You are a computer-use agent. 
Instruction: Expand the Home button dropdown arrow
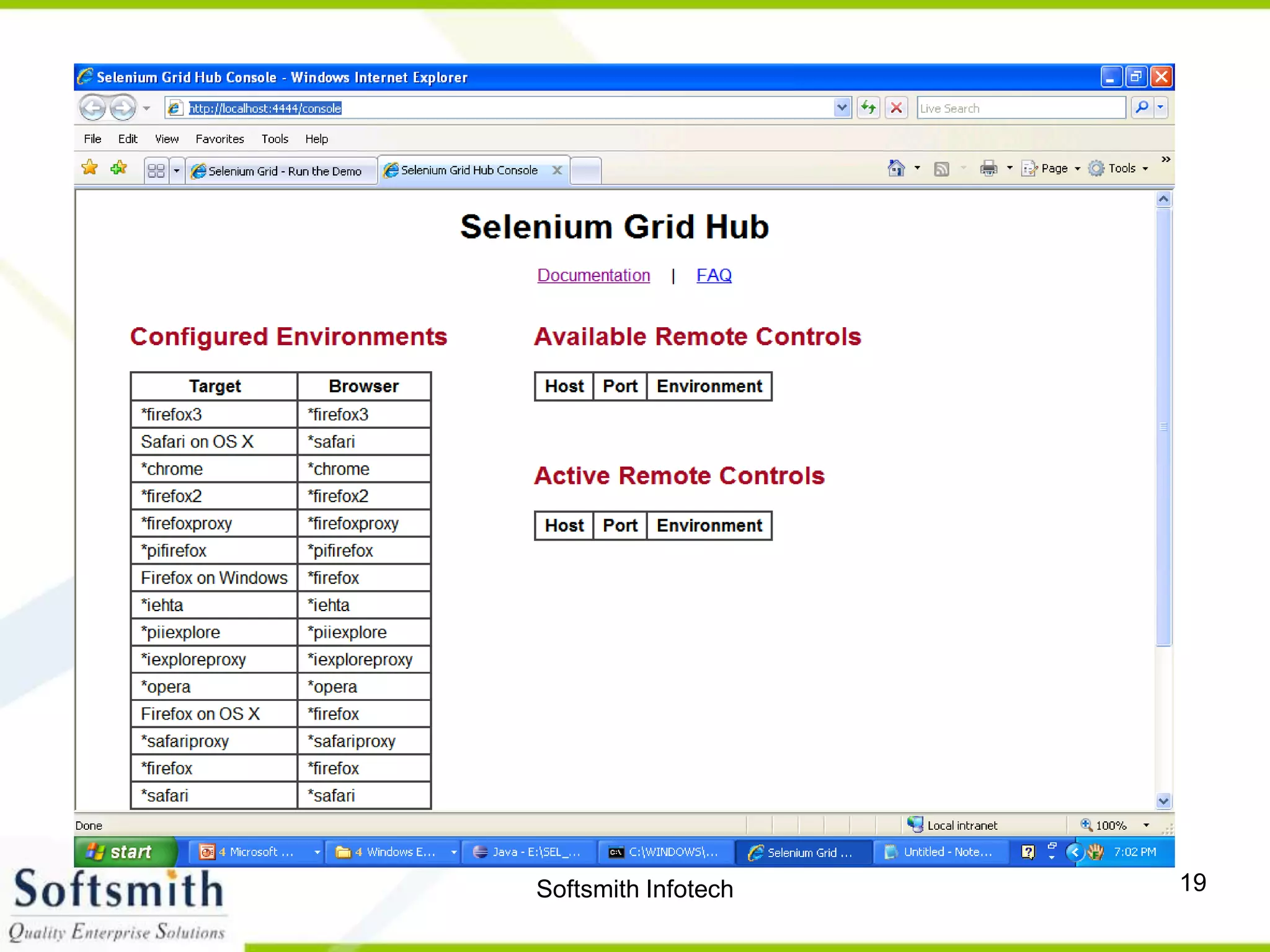(x=917, y=168)
